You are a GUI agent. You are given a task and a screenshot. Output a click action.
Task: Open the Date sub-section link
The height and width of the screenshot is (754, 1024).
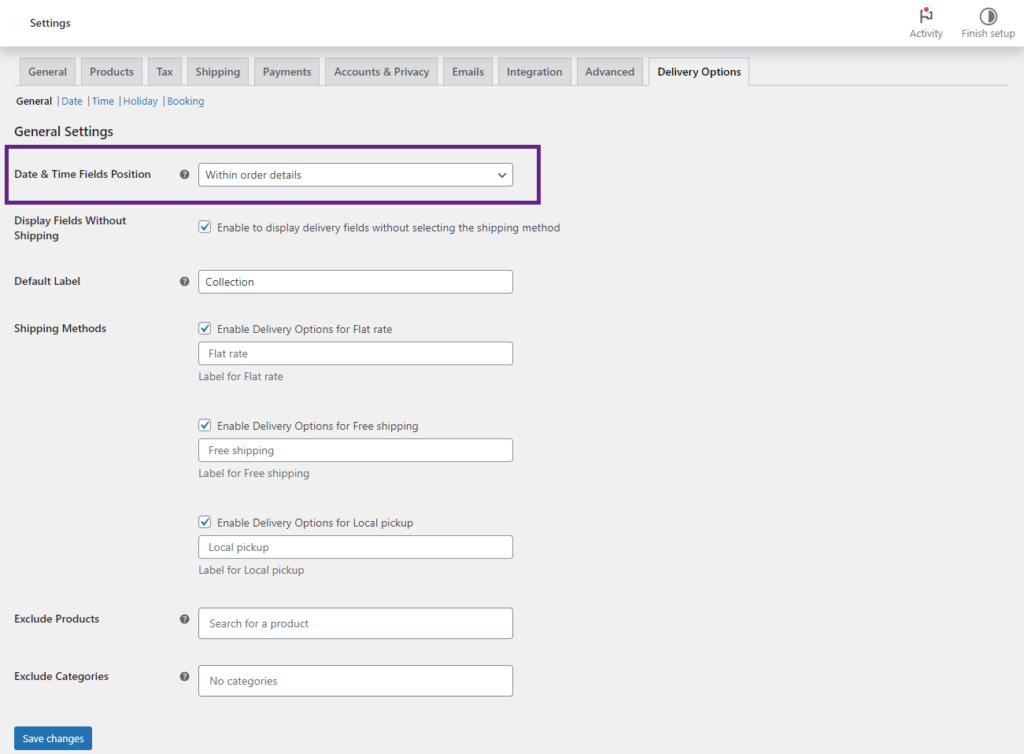click(x=72, y=101)
